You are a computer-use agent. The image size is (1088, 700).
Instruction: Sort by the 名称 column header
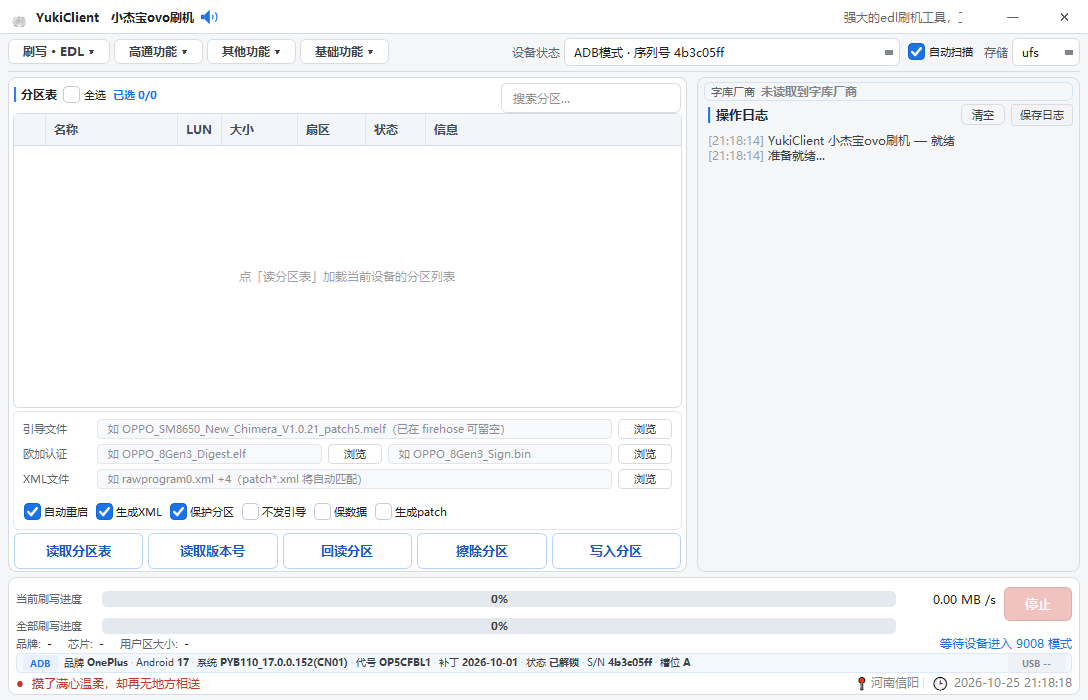pyautogui.click(x=111, y=130)
